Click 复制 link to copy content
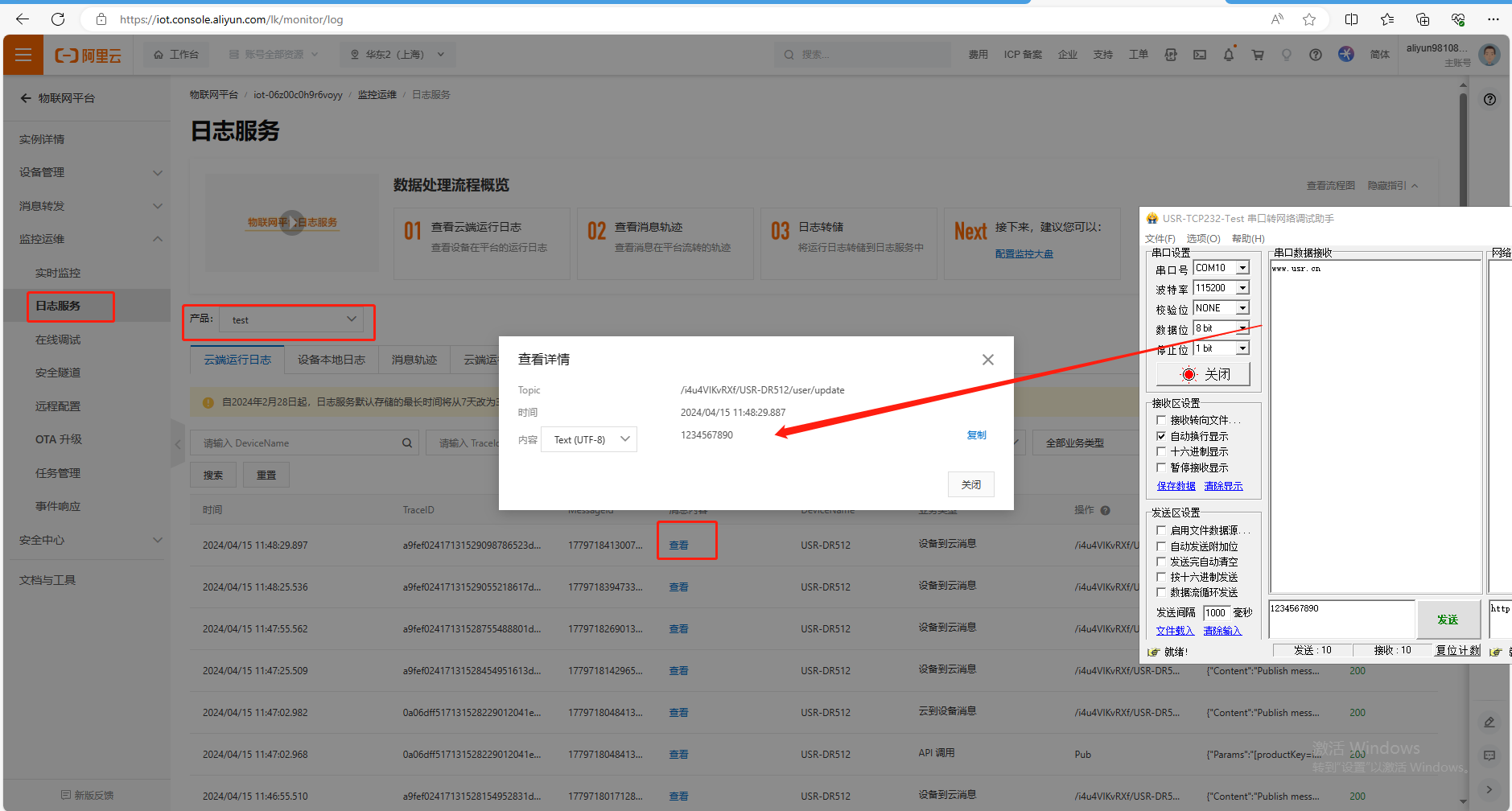 click(976, 435)
